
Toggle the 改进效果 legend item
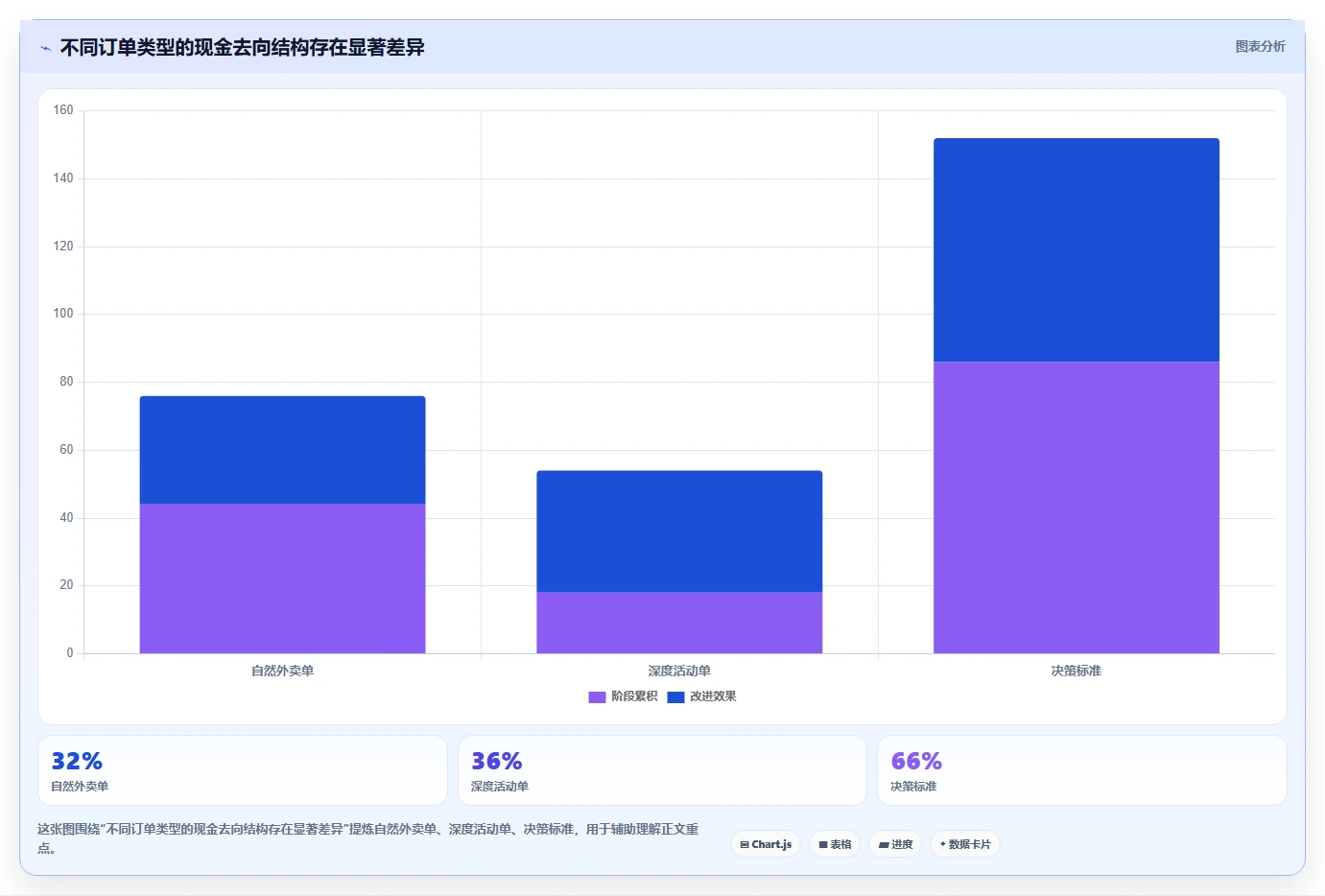tap(702, 696)
